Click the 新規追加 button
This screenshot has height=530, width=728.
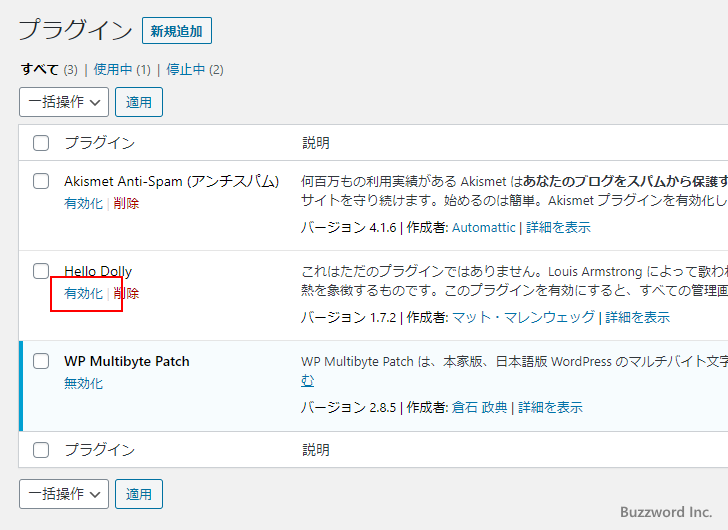pos(176,31)
